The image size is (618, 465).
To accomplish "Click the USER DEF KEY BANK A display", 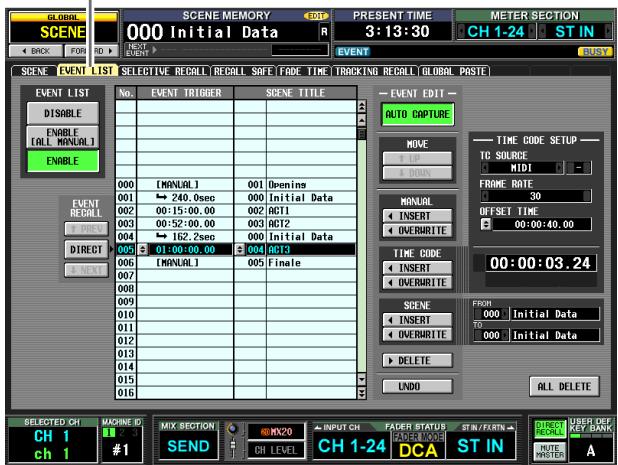I will click(590, 450).
